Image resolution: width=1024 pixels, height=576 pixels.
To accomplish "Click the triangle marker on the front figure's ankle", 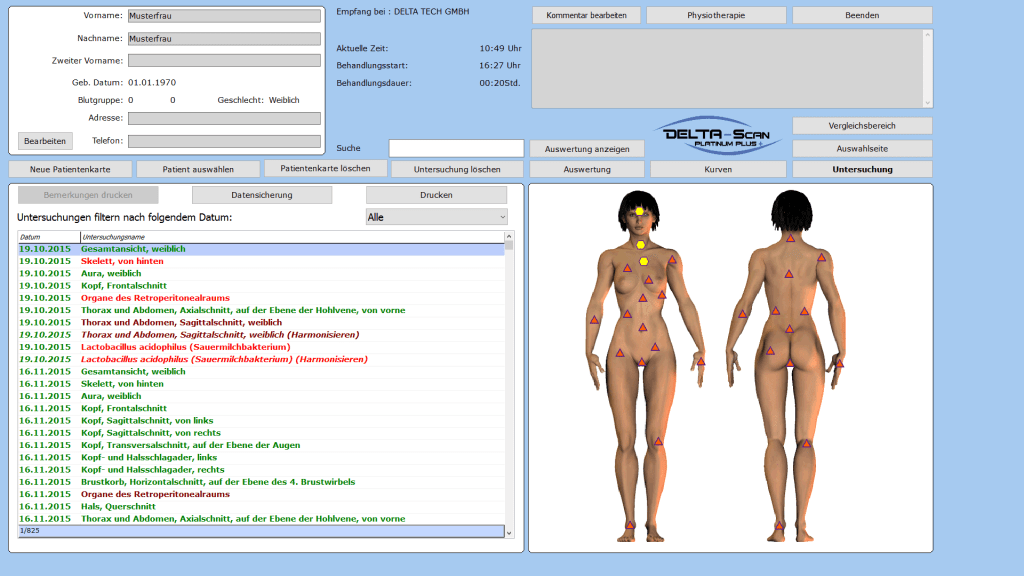I will 630,524.
